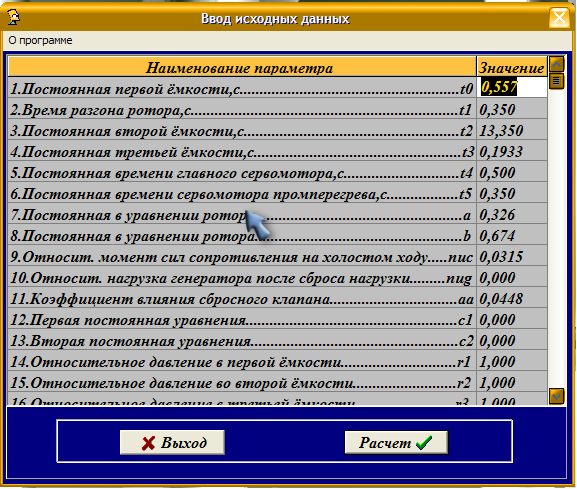Click the Выход exit button
577x489 pixels.
(172, 442)
